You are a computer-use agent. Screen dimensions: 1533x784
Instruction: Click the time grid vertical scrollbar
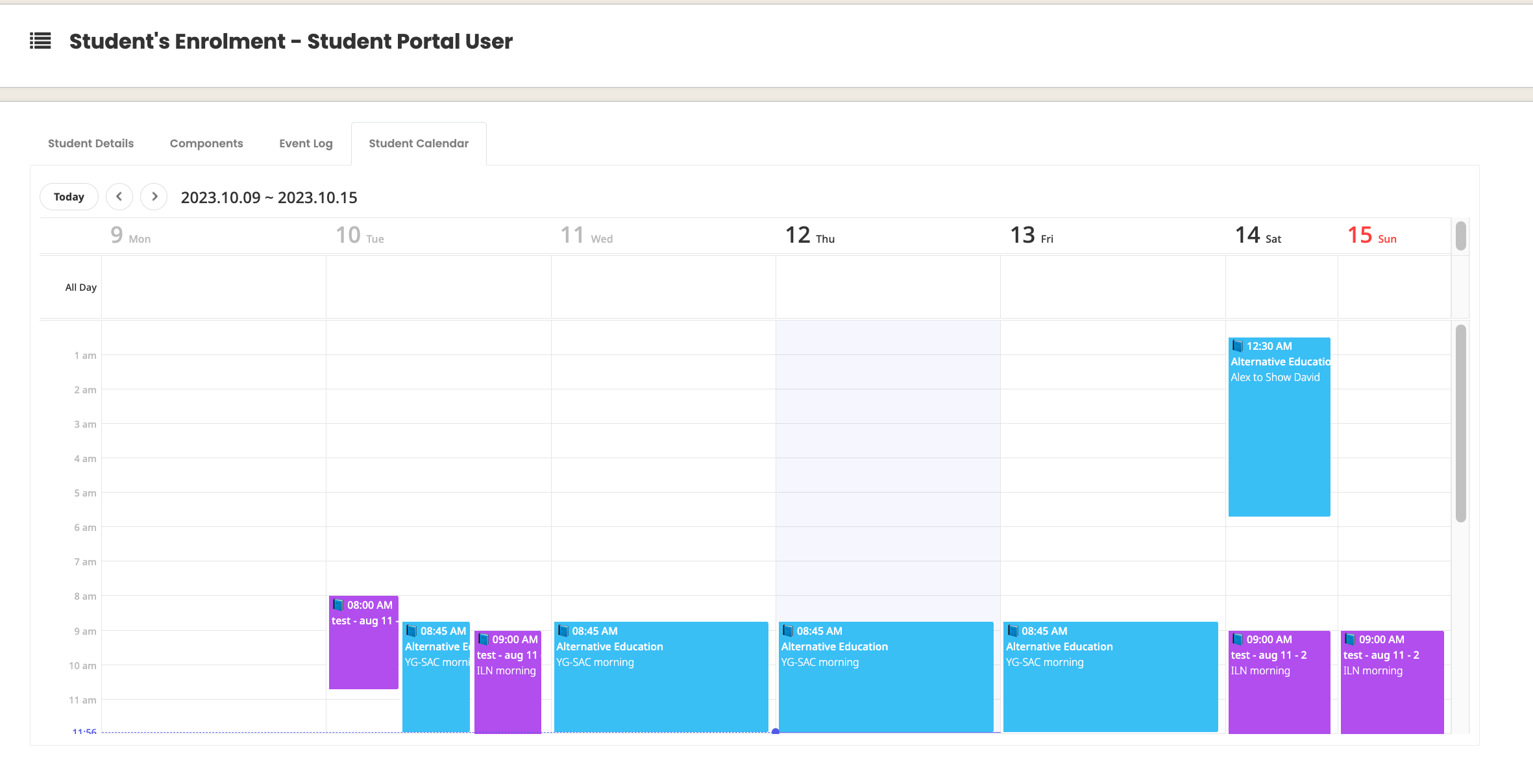tap(1461, 423)
